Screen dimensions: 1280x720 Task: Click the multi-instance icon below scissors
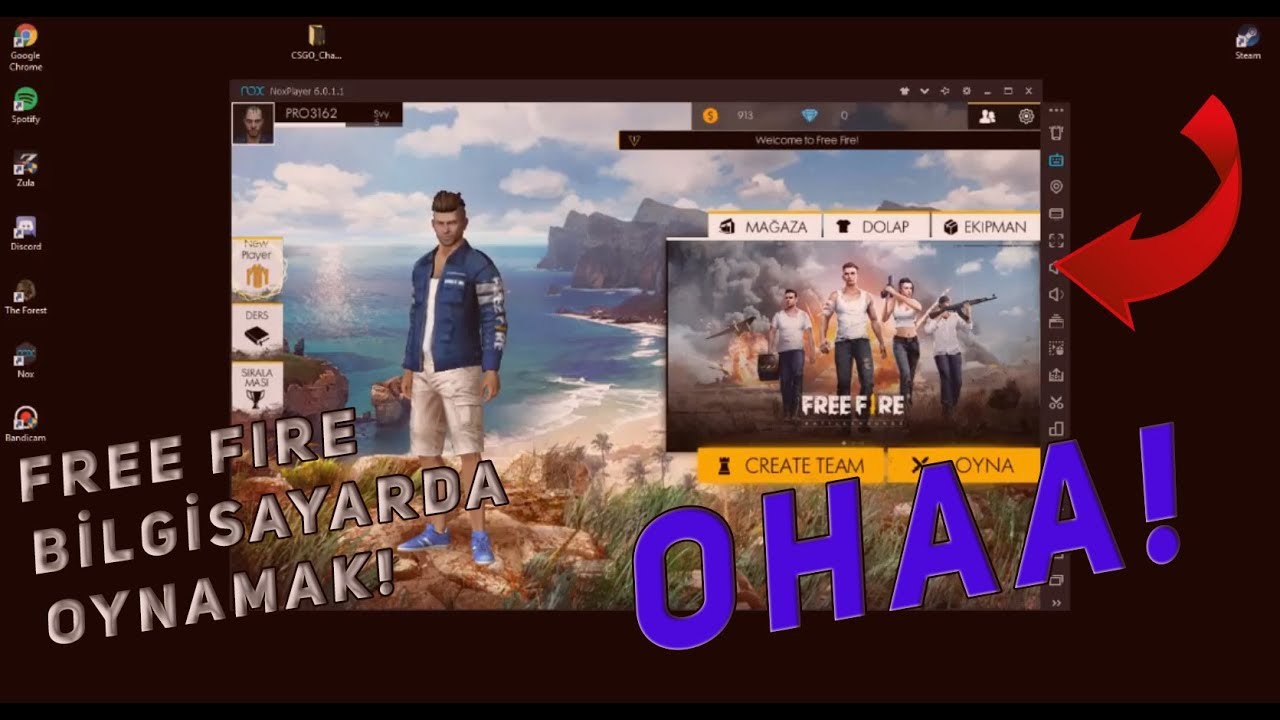[x=1056, y=430]
